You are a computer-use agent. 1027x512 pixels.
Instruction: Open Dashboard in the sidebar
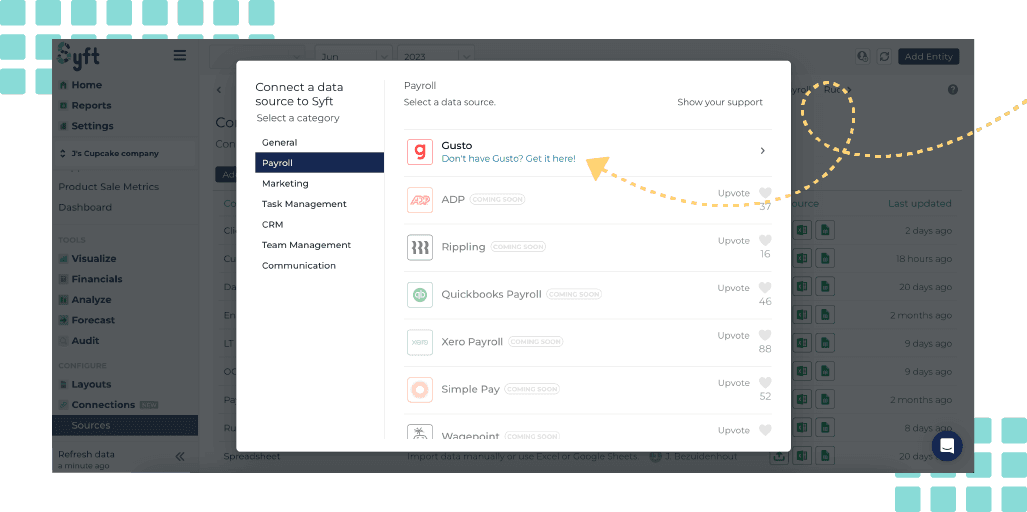[x=85, y=208]
